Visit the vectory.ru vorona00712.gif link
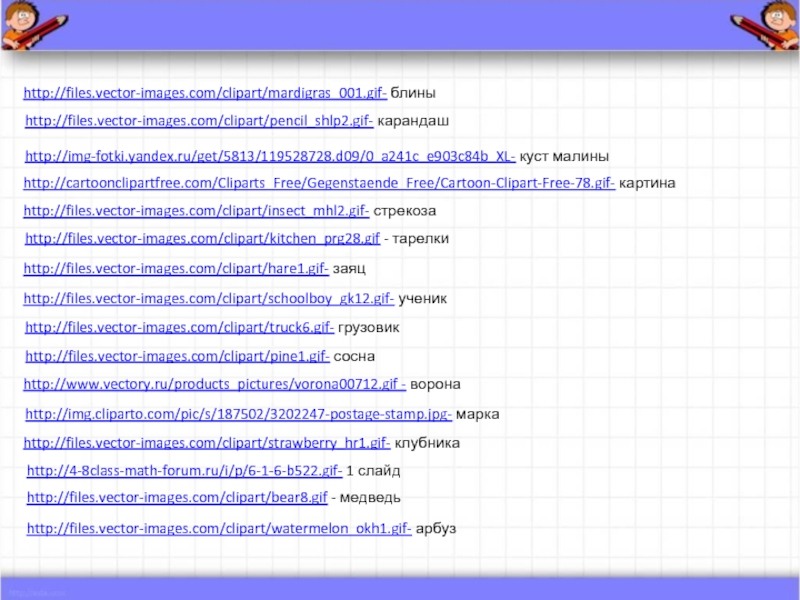The height and width of the screenshot is (600, 800). 214,384
